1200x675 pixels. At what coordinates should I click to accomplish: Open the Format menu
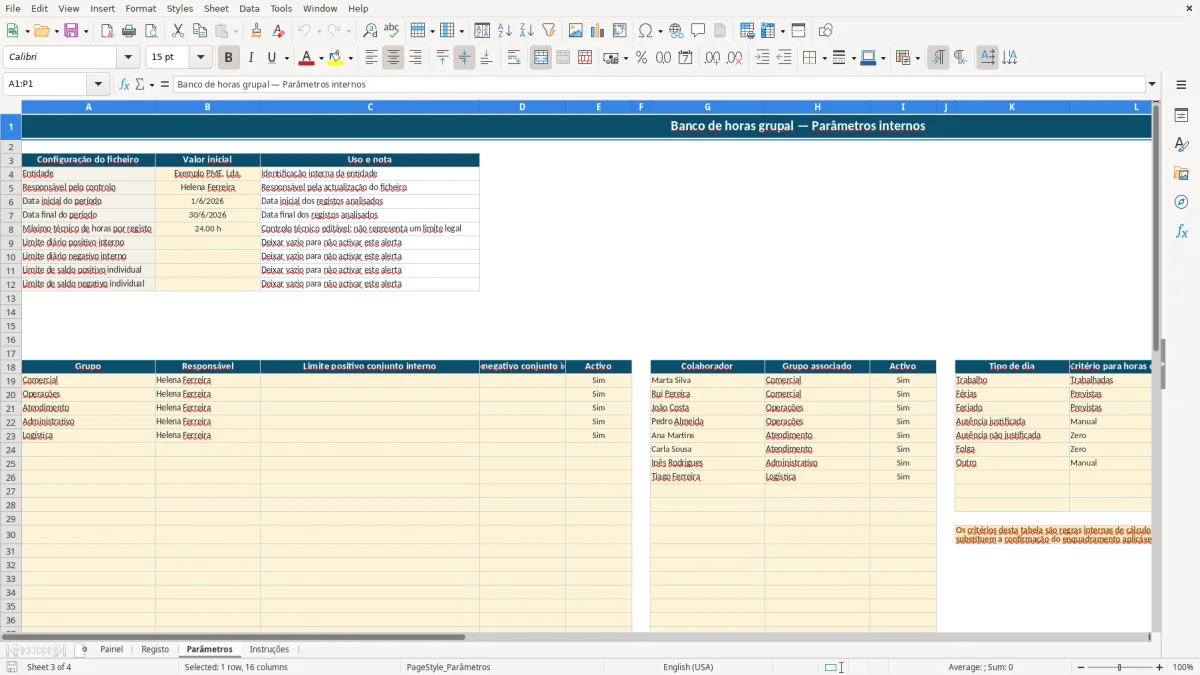[x=140, y=8]
